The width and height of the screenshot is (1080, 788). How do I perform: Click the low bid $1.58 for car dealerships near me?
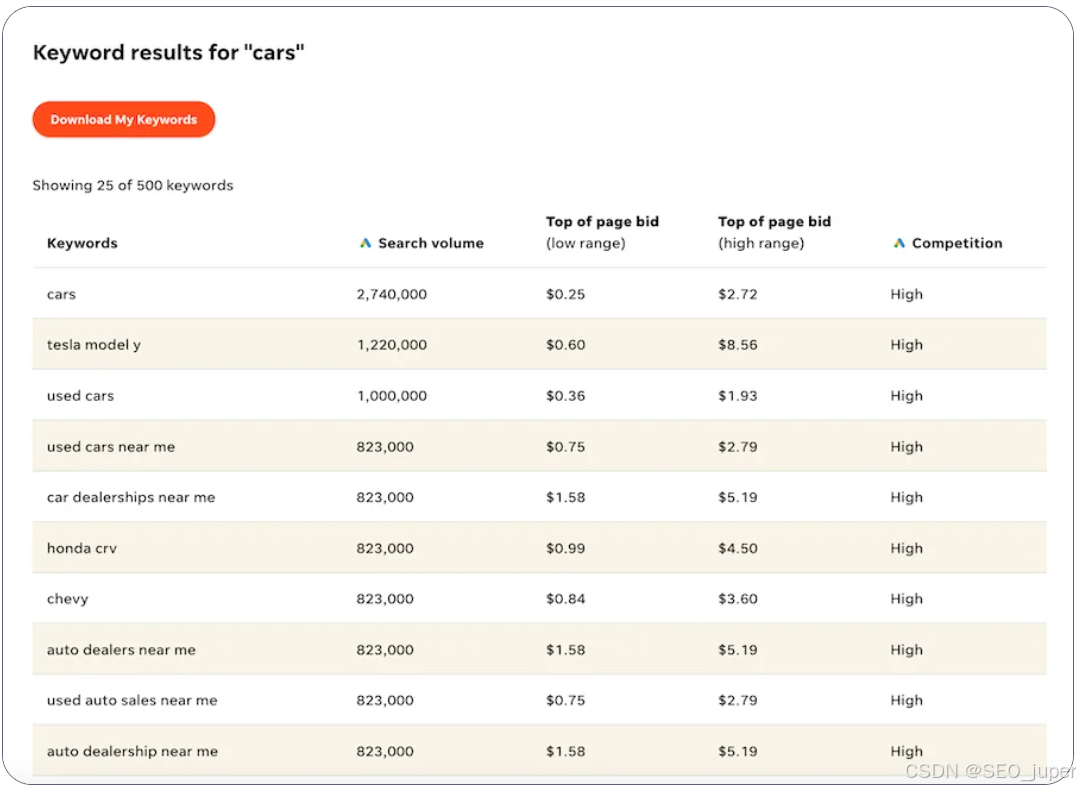coord(565,497)
